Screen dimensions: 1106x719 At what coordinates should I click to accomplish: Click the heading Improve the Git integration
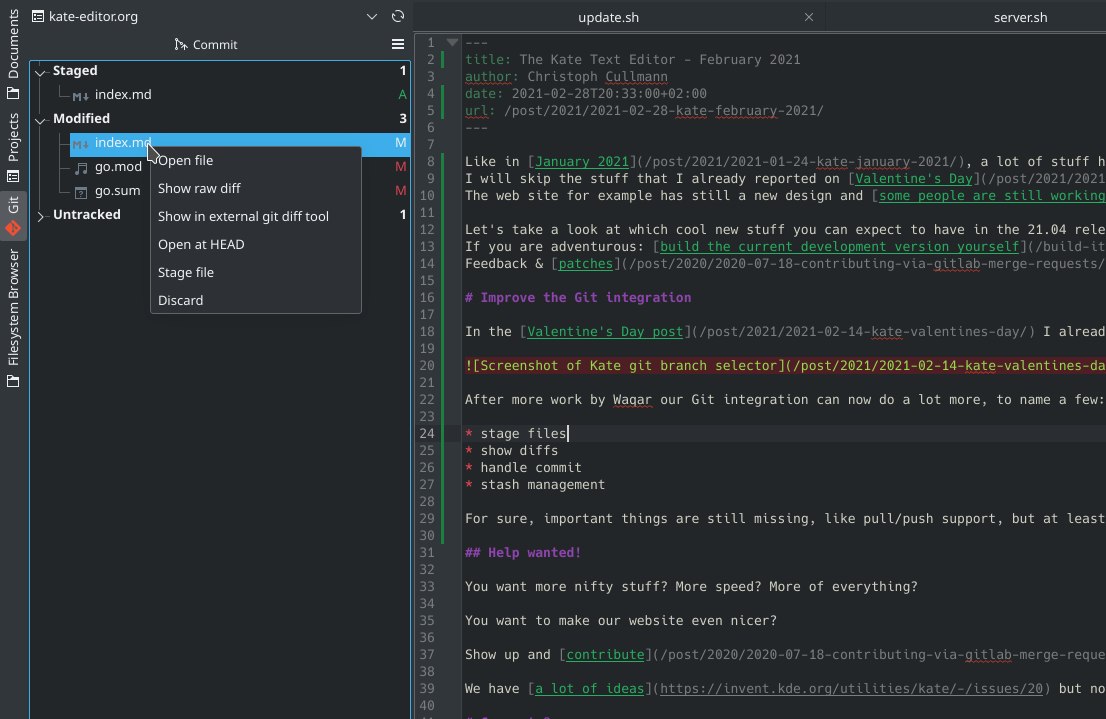[x=578, y=298]
